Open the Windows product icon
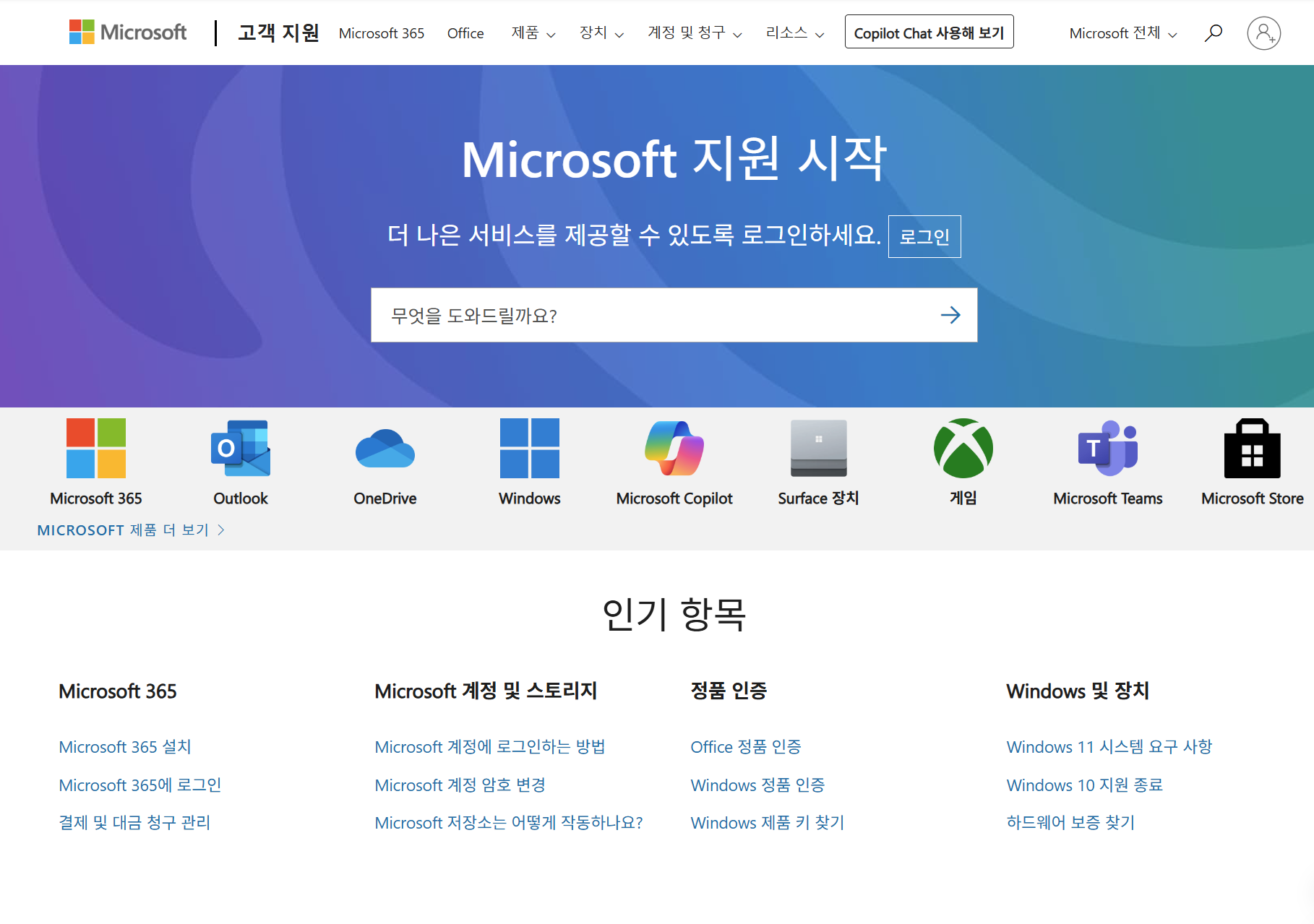 (530, 448)
